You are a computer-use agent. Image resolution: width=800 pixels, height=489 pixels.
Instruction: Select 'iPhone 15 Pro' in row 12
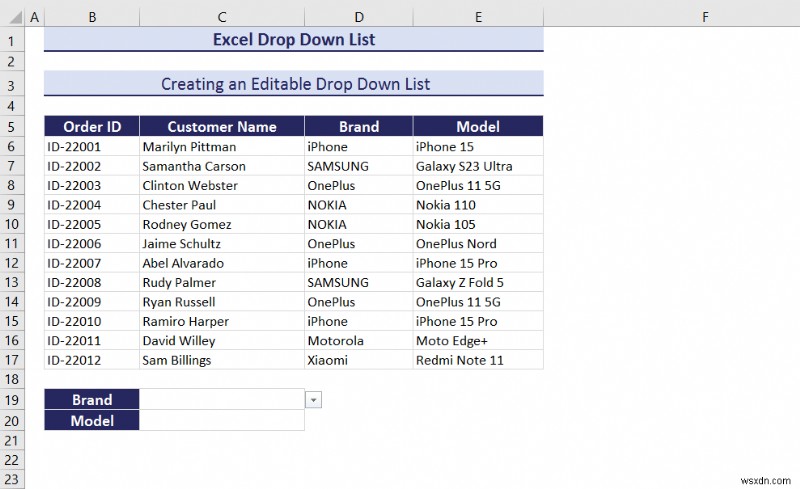pos(478,263)
